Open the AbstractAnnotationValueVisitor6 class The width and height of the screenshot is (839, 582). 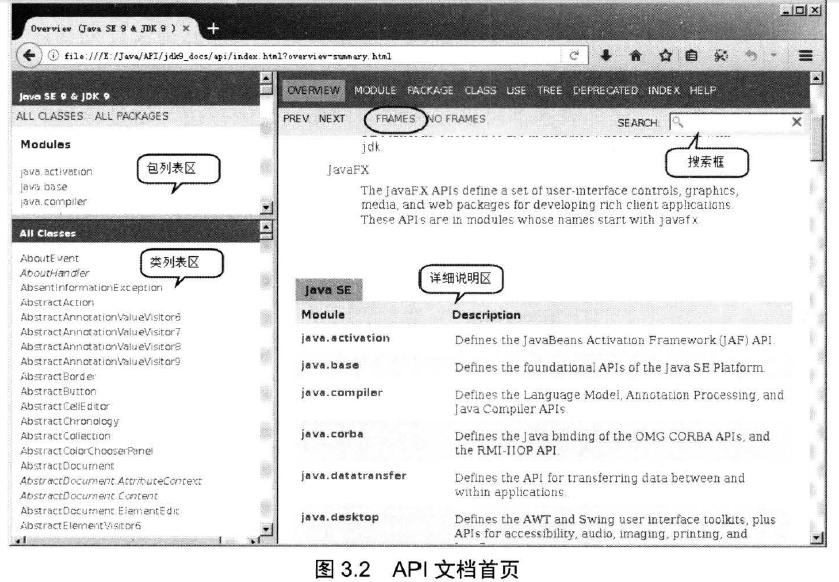pos(101,317)
